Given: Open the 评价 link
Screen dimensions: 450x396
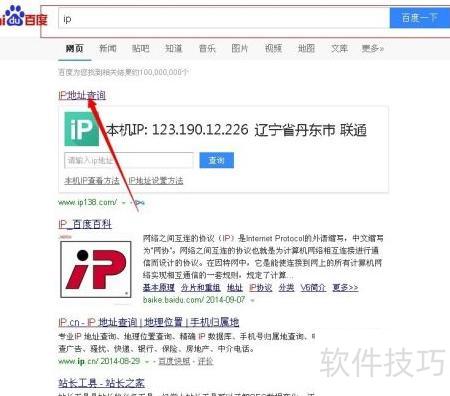Looking at the screenshot, I should (x=205, y=361).
